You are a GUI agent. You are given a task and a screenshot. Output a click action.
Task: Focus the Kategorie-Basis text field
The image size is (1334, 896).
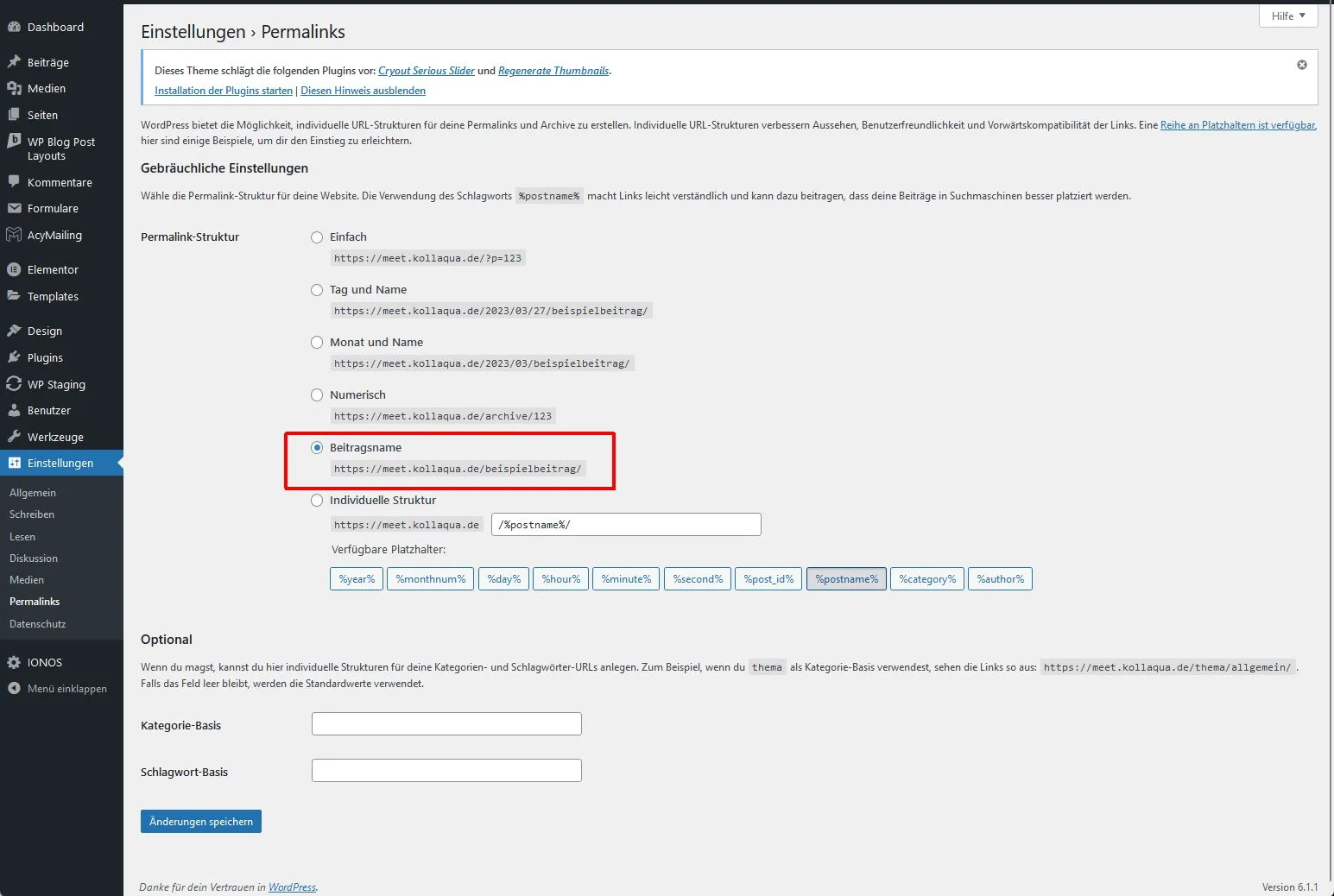446,723
